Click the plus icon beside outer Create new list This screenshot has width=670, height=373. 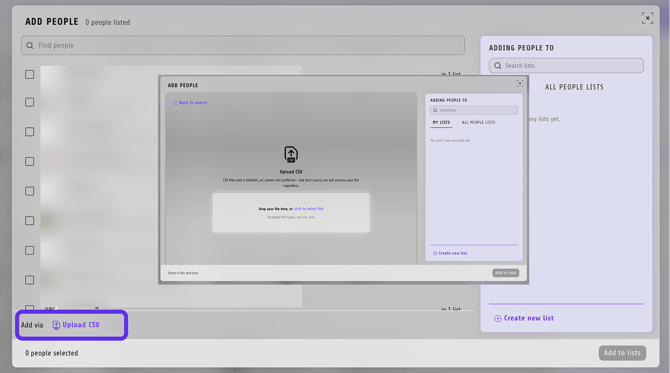pos(497,318)
